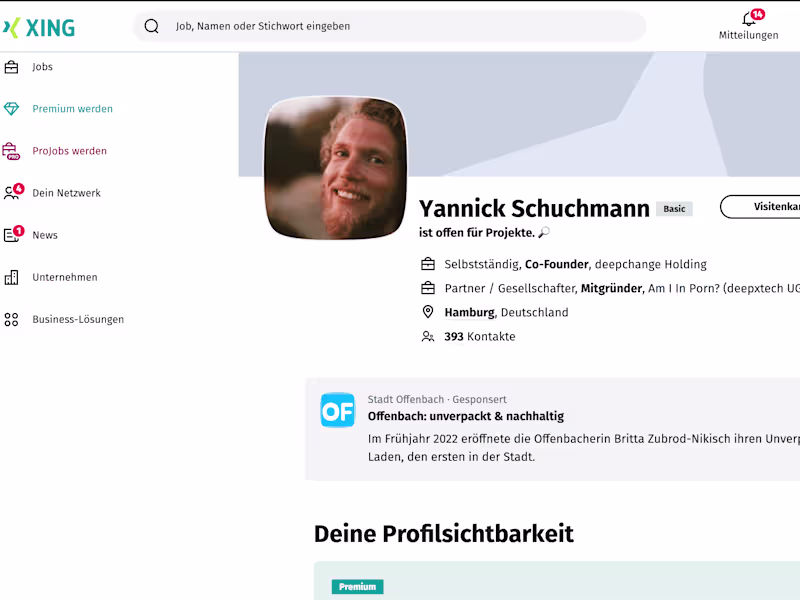Click the Basic membership badge
Viewport: 800px width, 600px height.
tap(674, 209)
